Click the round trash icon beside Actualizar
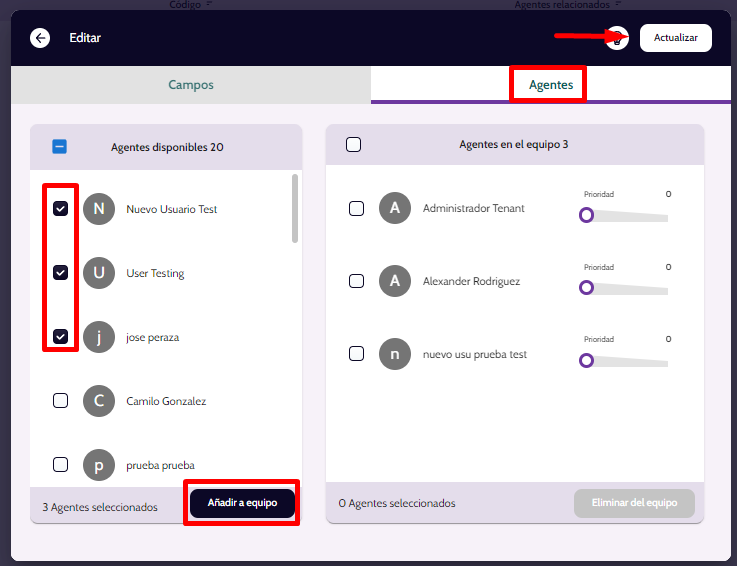Image resolution: width=738 pixels, height=566 pixels. 617,38
